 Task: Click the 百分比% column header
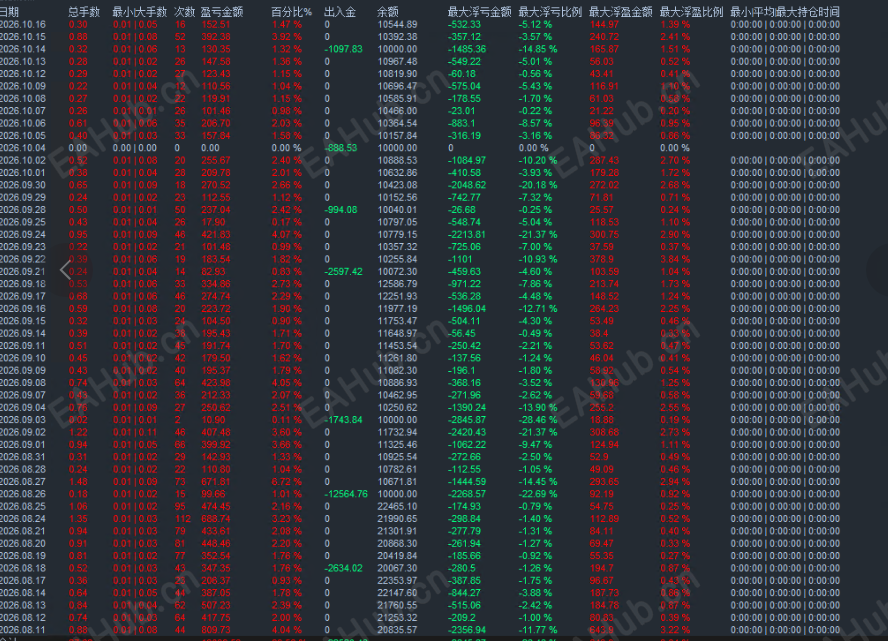(292, 12)
